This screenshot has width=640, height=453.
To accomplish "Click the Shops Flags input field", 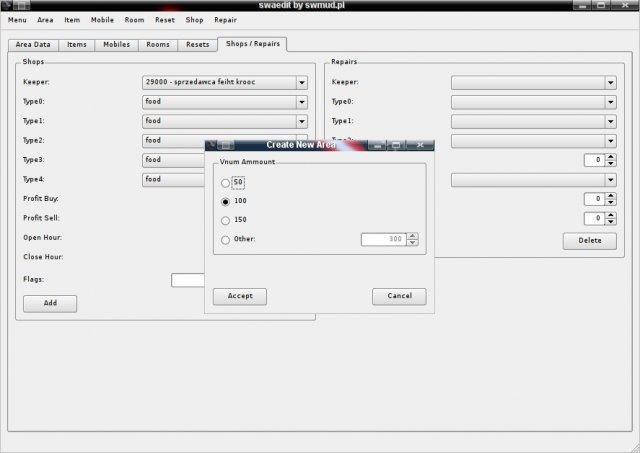I will (188, 280).
